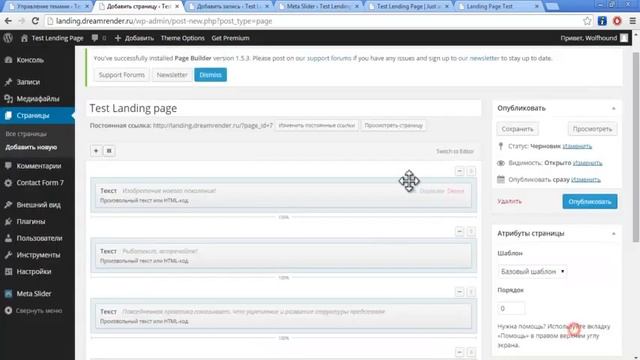Click the Сохранить draft button
The width and height of the screenshot is (640, 360).
tap(517, 129)
